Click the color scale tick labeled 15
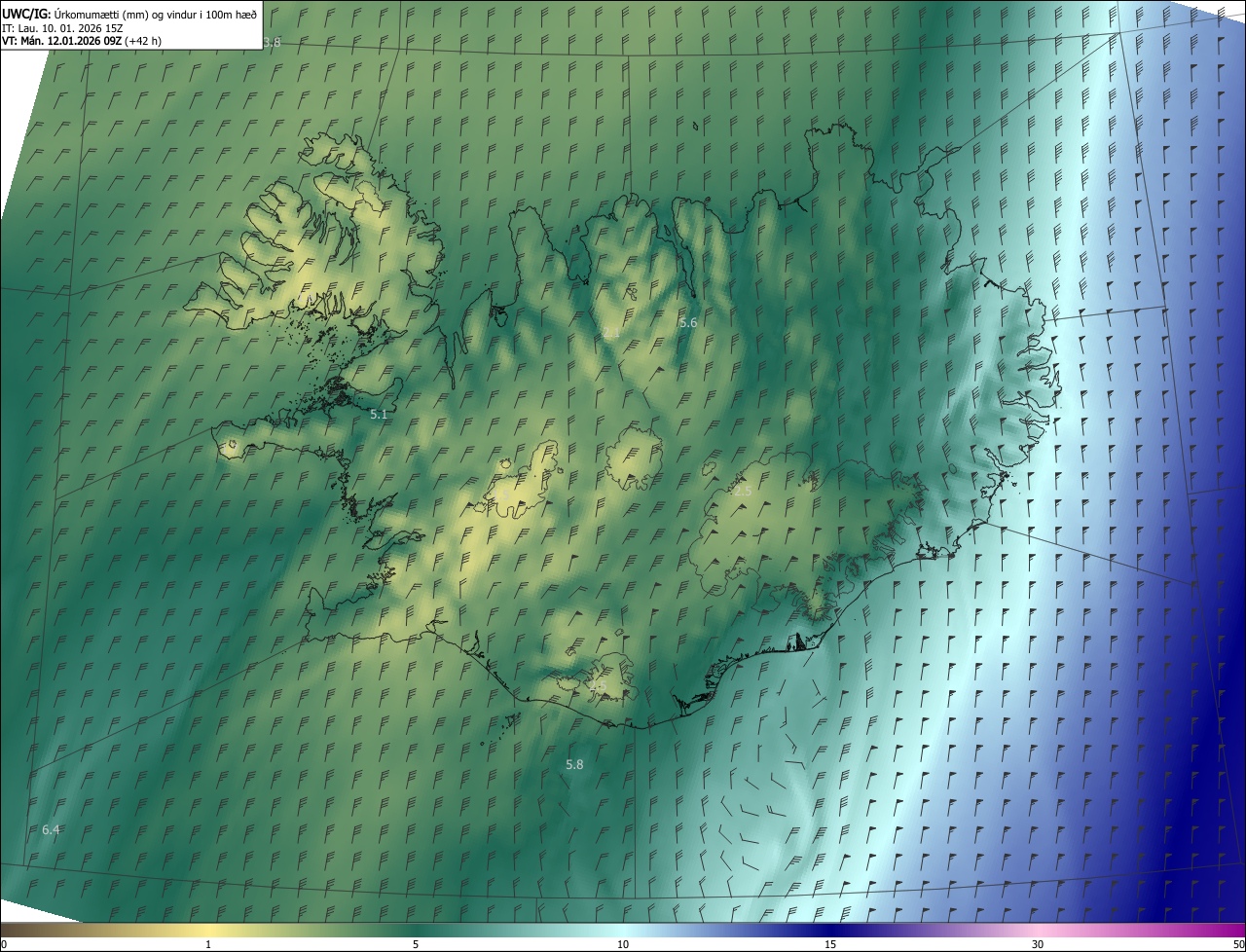Viewport: 1246px width, 952px height. click(x=830, y=944)
